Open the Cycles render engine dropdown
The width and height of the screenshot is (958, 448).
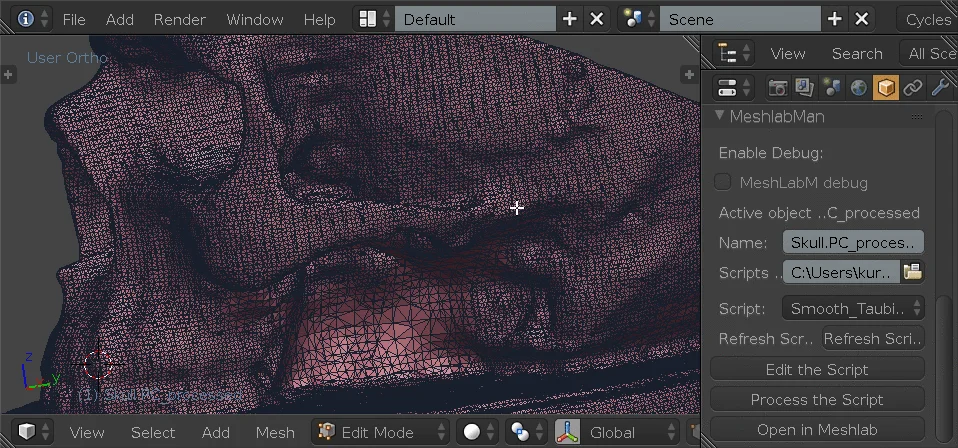927,19
